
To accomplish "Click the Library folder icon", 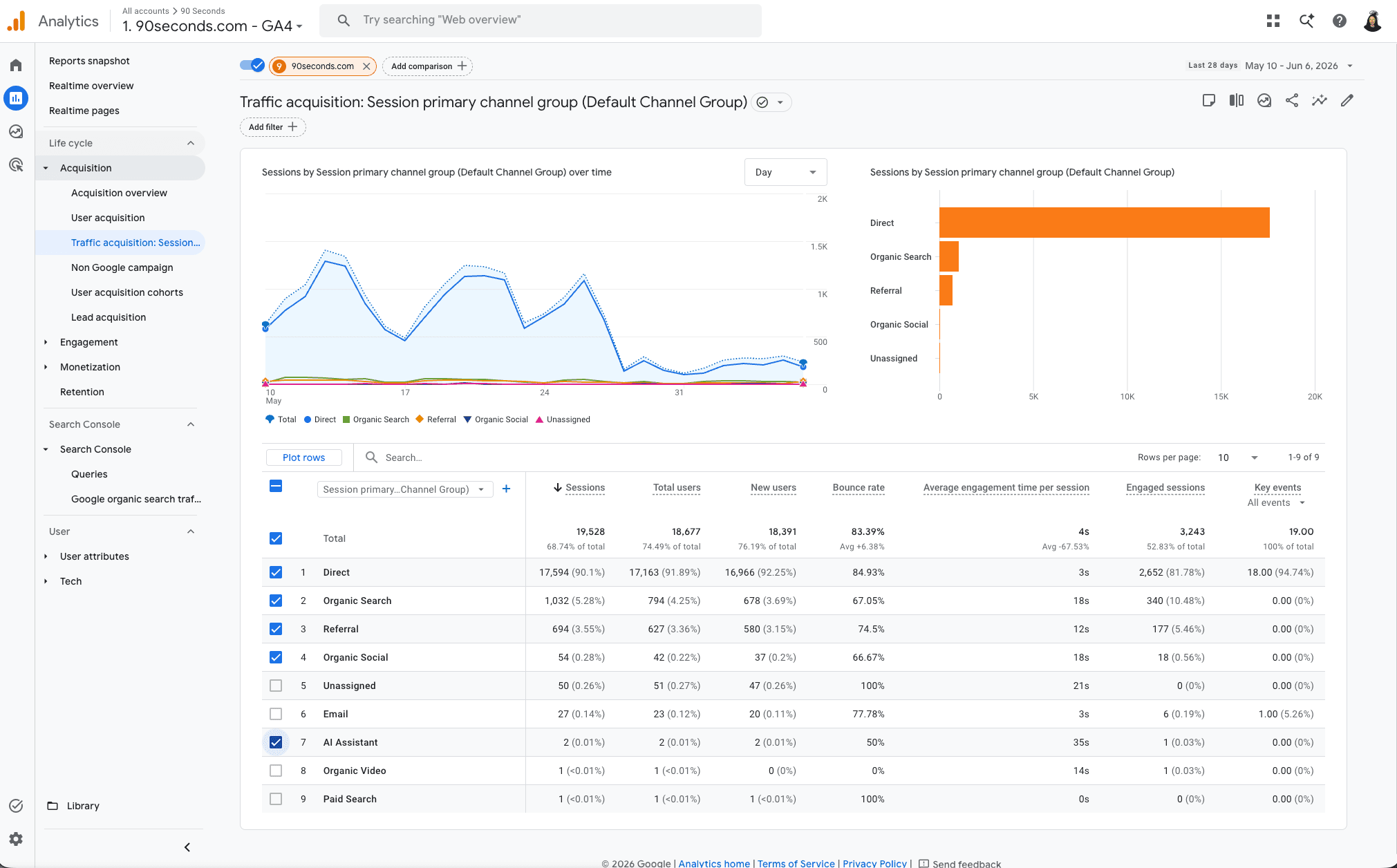I will tap(53, 806).
